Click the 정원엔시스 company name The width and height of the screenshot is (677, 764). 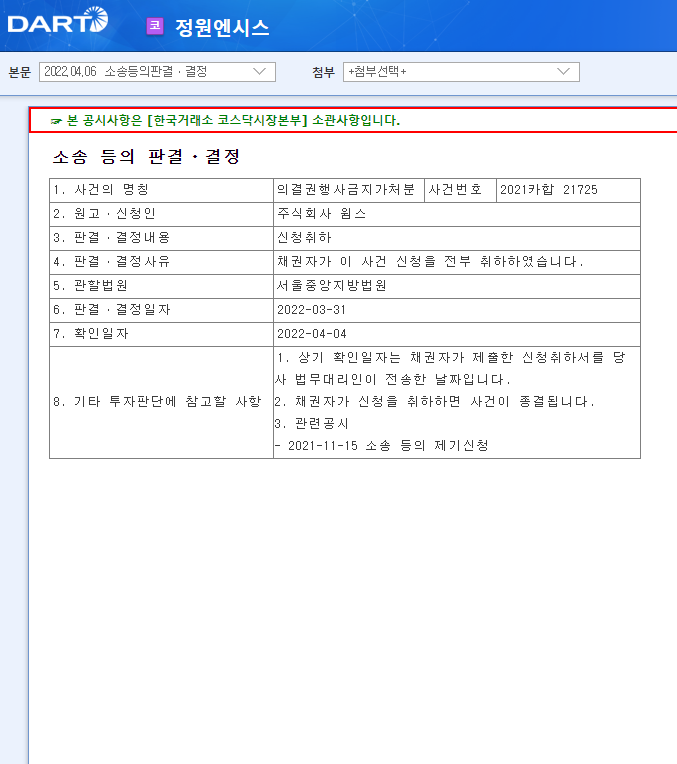tap(222, 28)
